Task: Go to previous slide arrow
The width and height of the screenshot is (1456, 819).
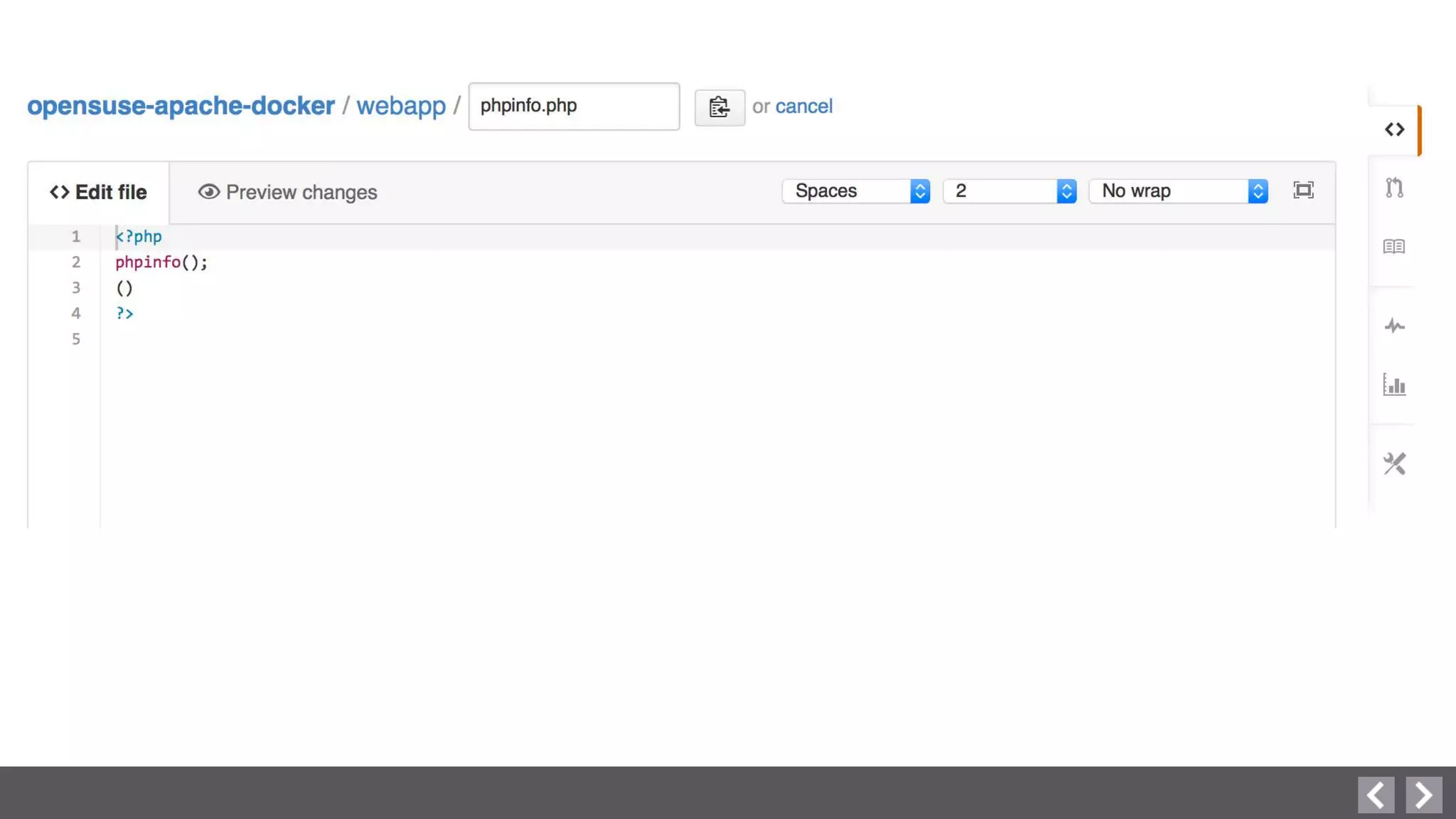Action: (x=1376, y=794)
